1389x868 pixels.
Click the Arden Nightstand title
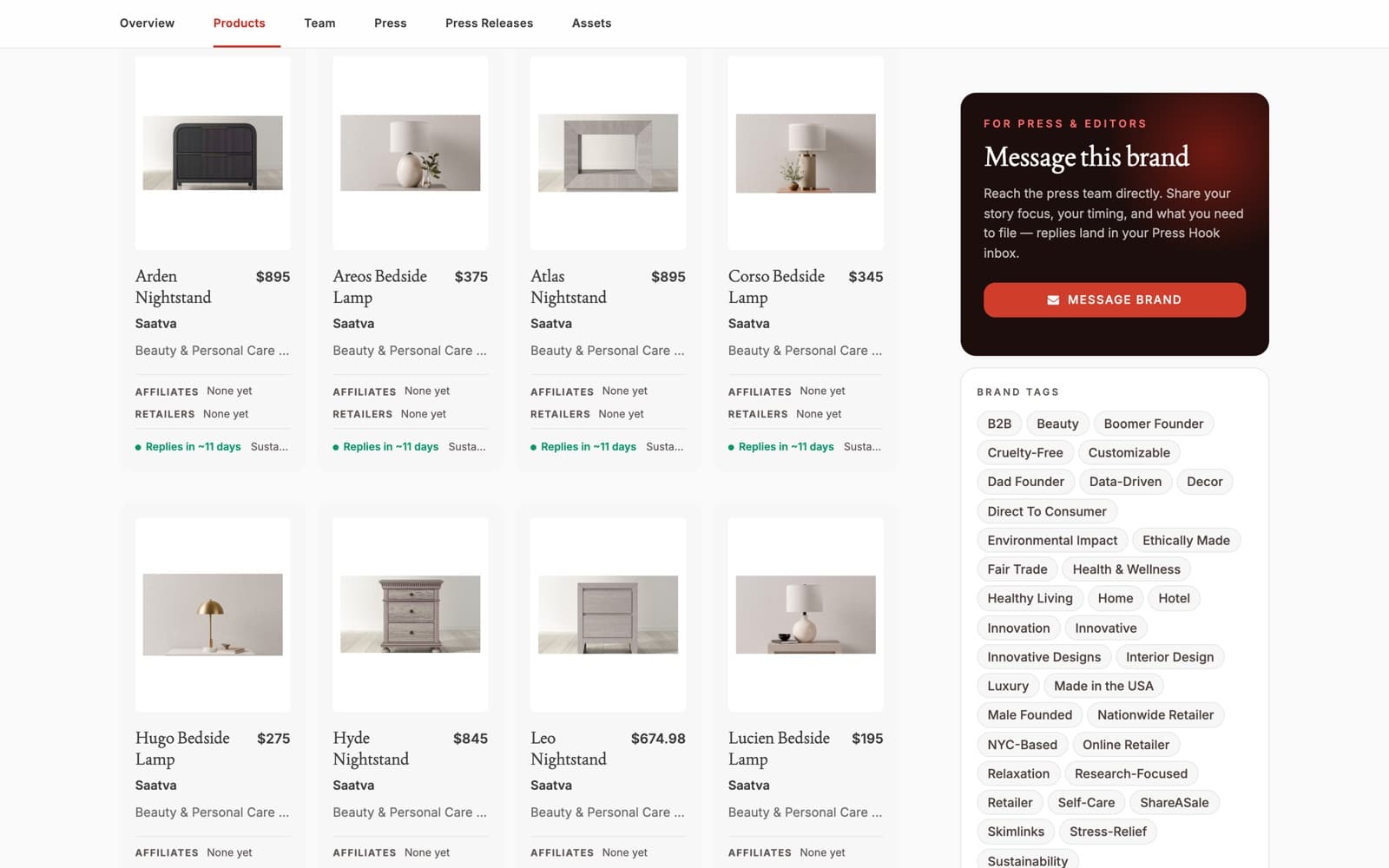(x=174, y=286)
